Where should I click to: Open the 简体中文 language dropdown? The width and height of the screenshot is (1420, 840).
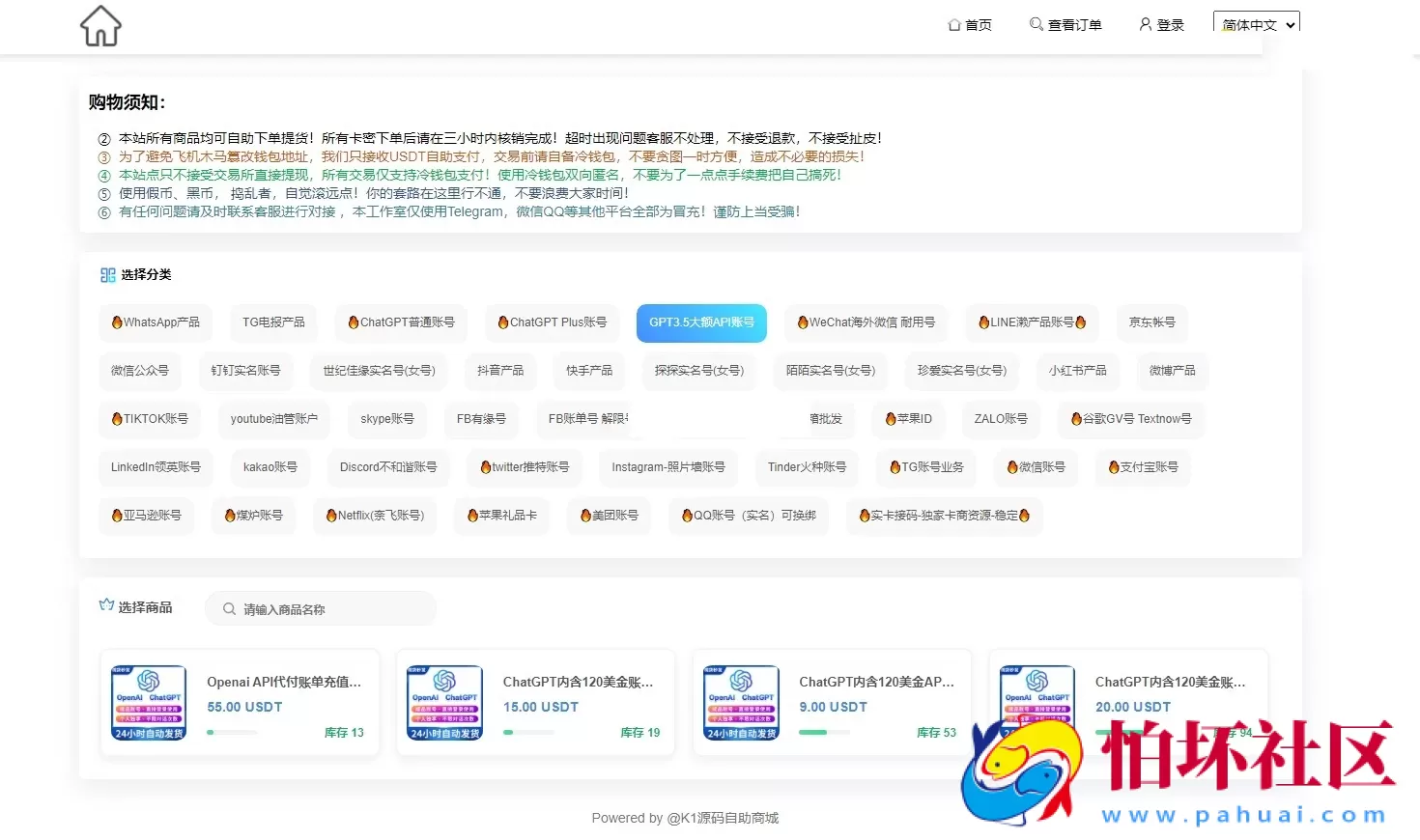1256,23
